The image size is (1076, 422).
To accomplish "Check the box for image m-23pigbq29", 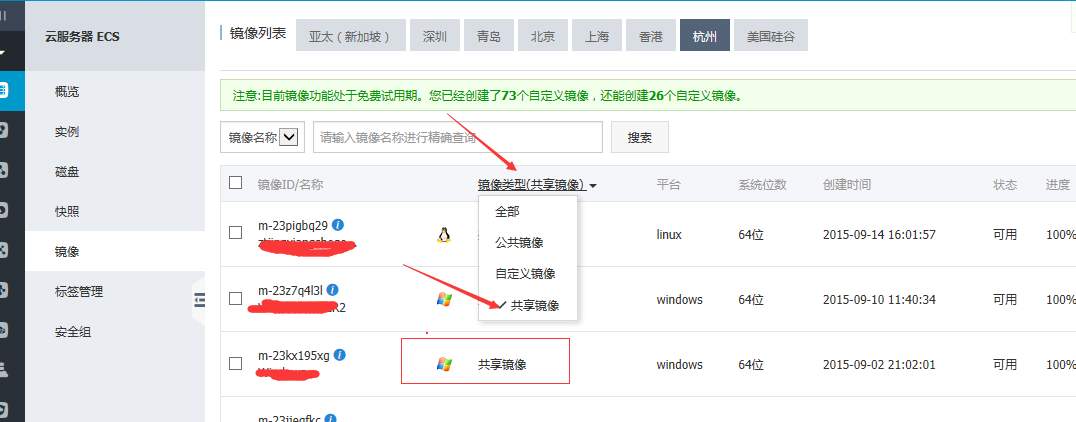I will 235,233.
